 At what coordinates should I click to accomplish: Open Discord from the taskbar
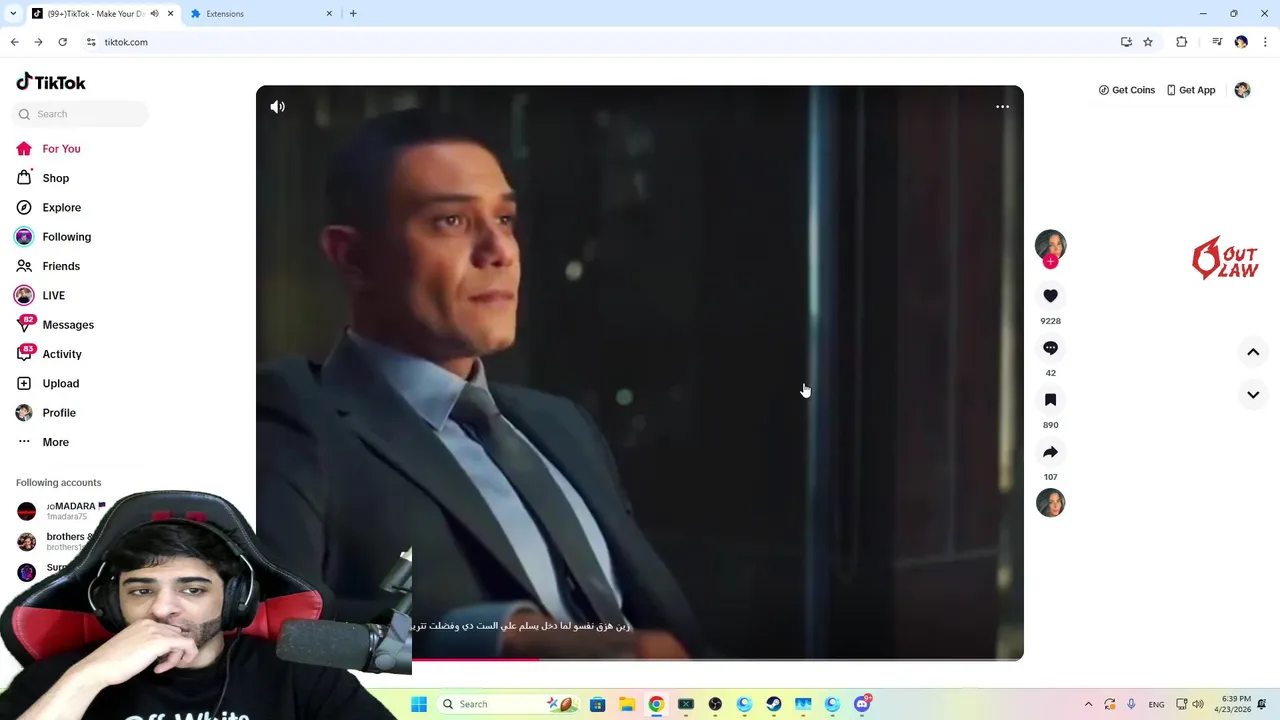pyautogui.click(x=862, y=704)
